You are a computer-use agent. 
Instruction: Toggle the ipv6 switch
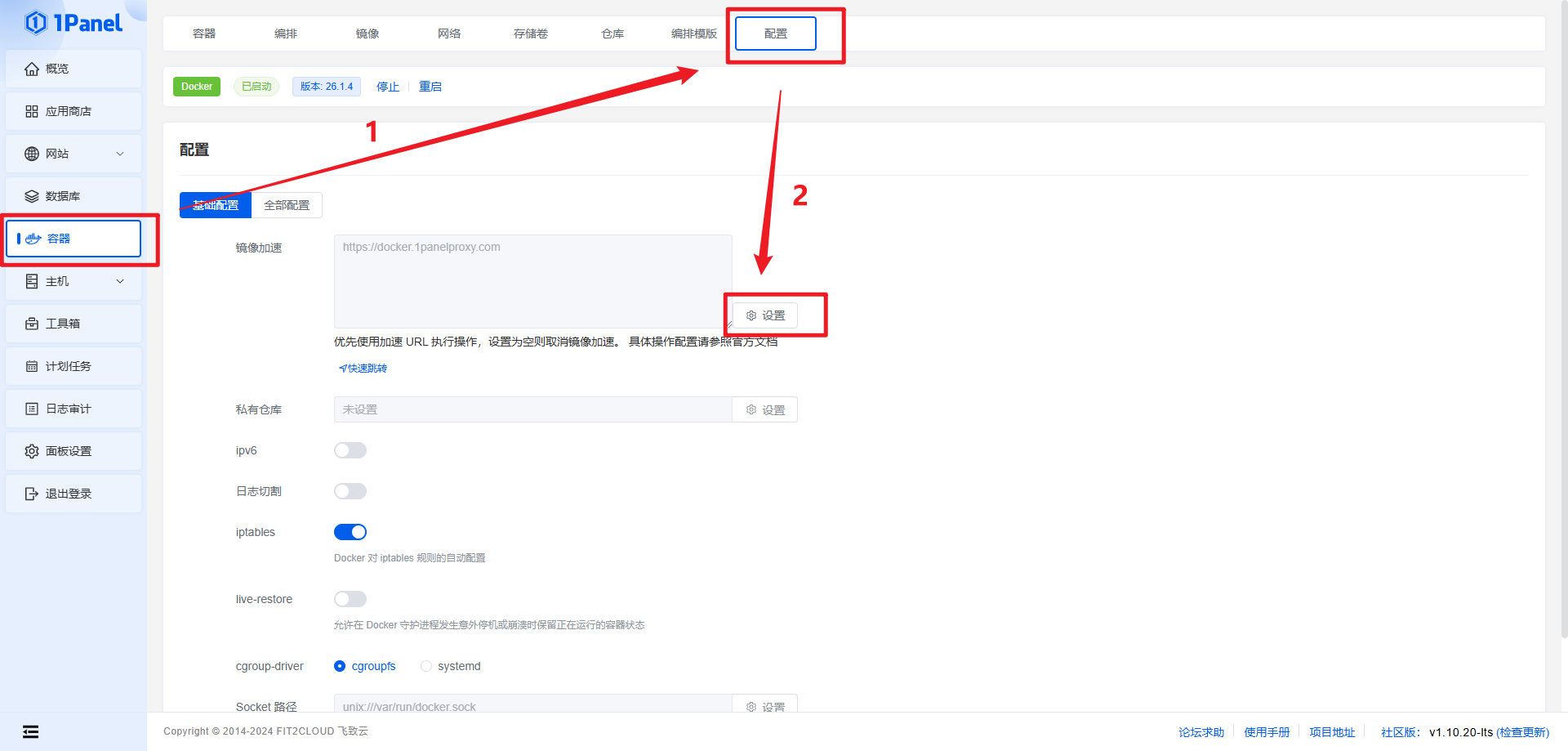pos(350,450)
